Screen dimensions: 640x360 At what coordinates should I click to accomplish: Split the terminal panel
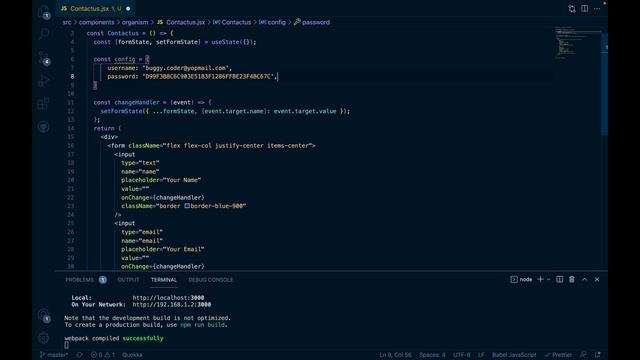point(560,279)
